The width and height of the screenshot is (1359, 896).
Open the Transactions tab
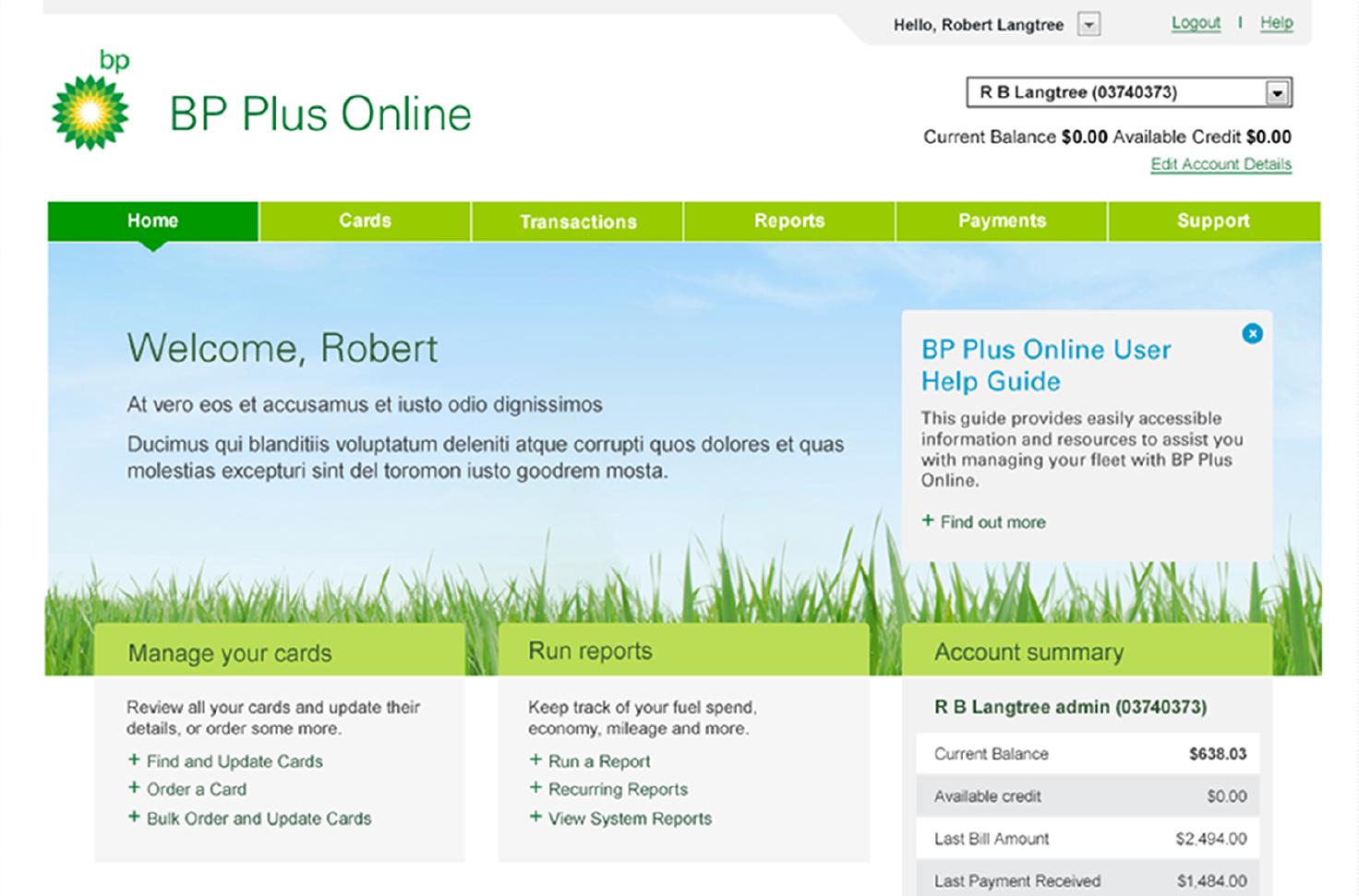pos(578,221)
